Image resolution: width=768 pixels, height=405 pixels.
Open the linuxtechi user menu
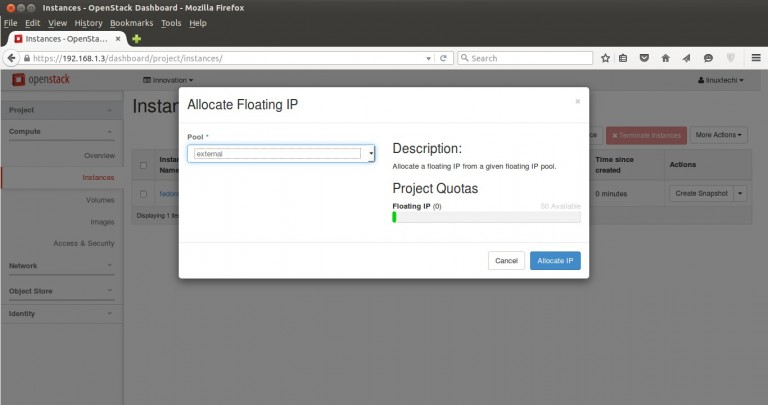click(720, 79)
